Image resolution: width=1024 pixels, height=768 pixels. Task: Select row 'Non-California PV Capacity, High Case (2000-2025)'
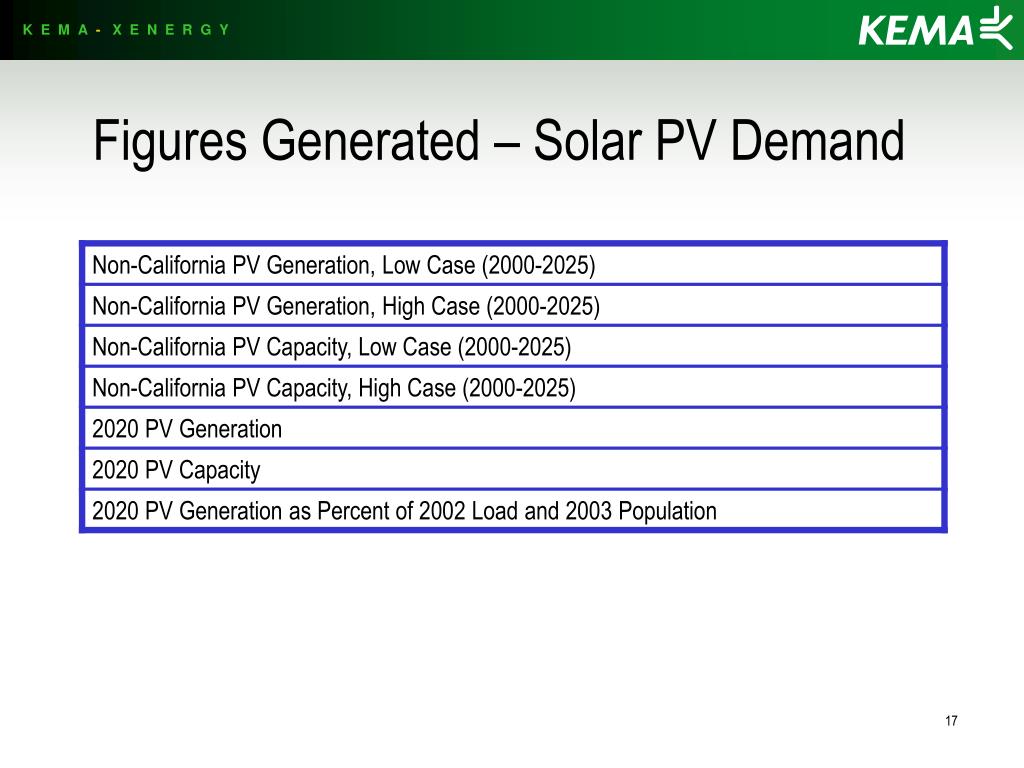coord(513,388)
